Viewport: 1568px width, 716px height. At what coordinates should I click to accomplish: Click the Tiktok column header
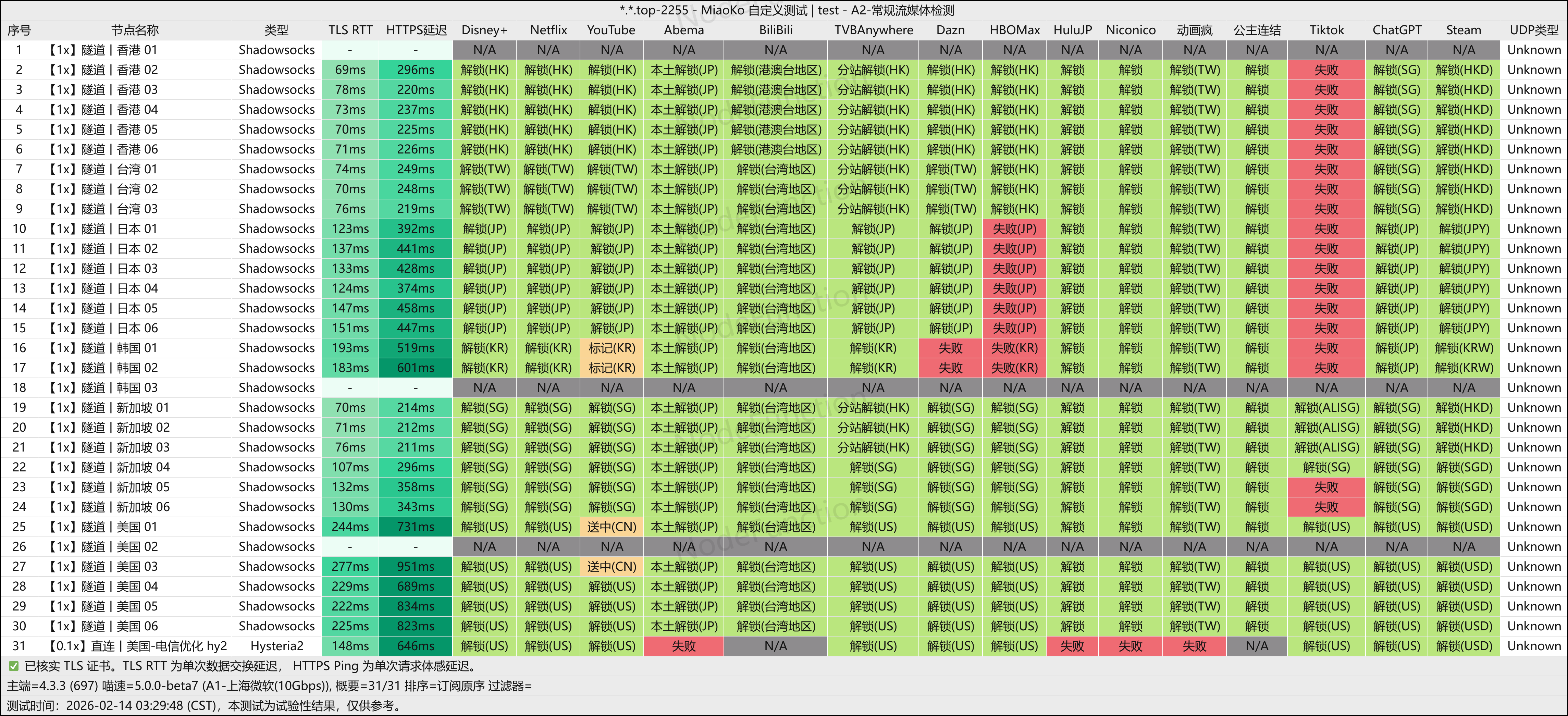click(x=1326, y=30)
